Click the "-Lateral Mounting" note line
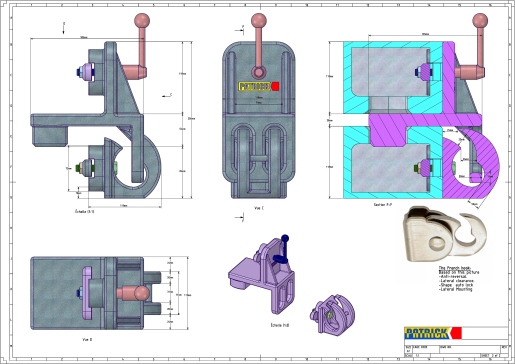 (x=455, y=289)
